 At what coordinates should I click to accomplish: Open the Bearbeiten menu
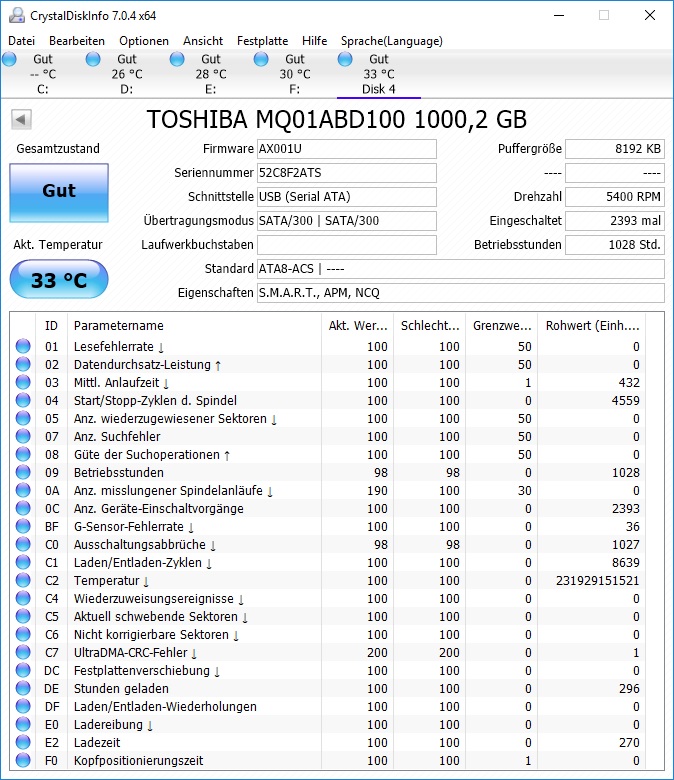[77, 41]
